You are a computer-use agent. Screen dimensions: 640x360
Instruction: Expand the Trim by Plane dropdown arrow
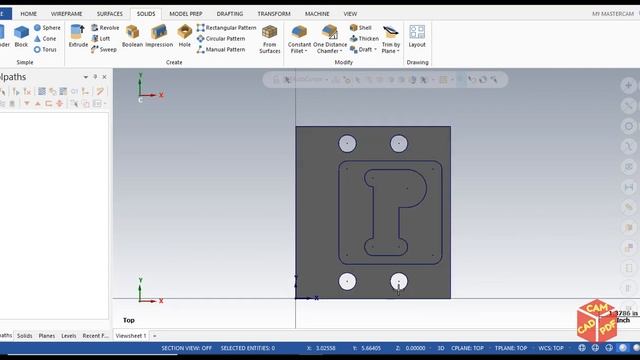point(398,51)
